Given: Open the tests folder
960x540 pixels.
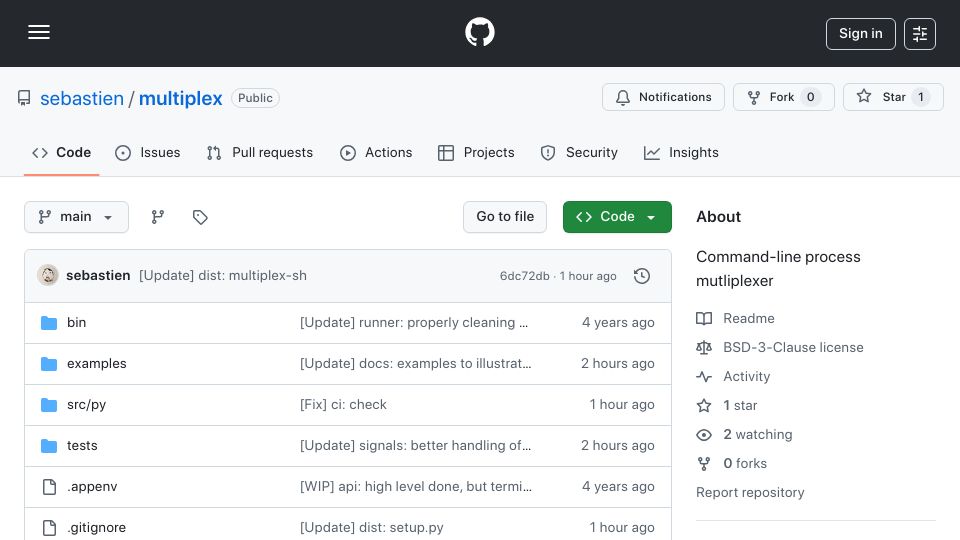Looking at the screenshot, I should pos(82,446).
